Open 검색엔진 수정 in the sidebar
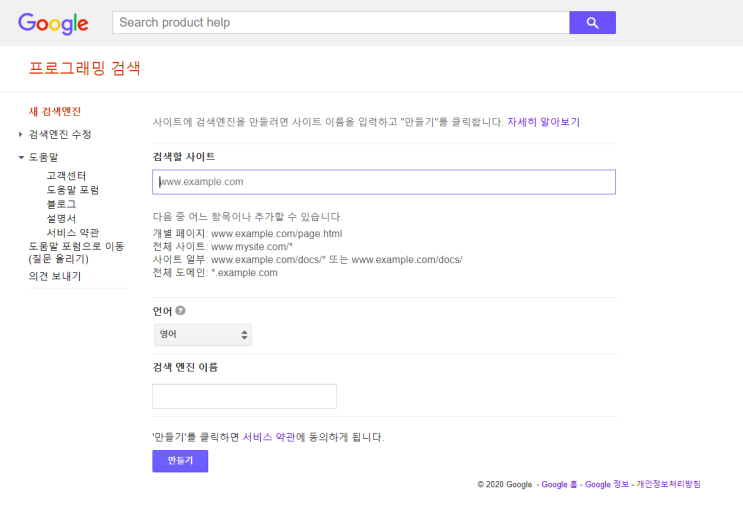 coord(60,135)
